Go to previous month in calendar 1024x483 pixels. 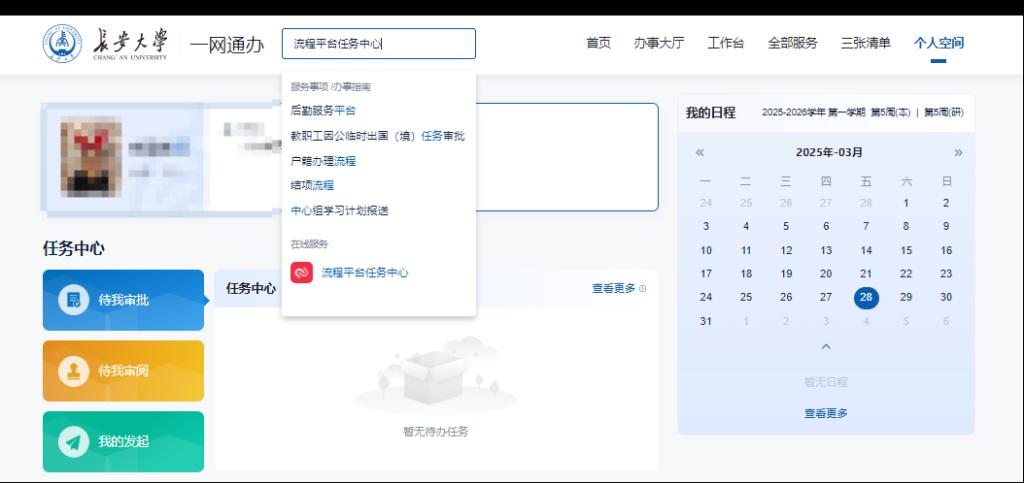pyautogui.click(x=700, y=153)
